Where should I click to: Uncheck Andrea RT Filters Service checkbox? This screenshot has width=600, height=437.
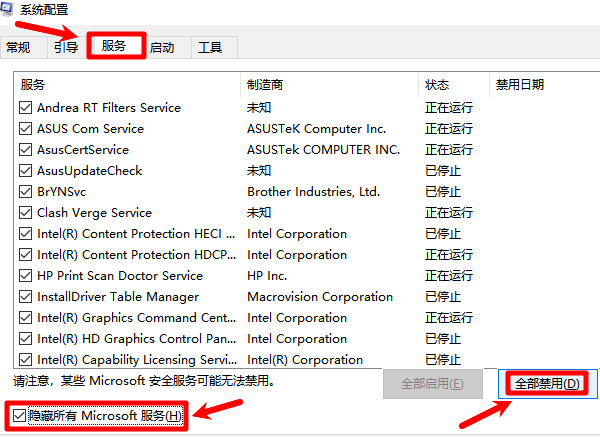pos(26,108)
